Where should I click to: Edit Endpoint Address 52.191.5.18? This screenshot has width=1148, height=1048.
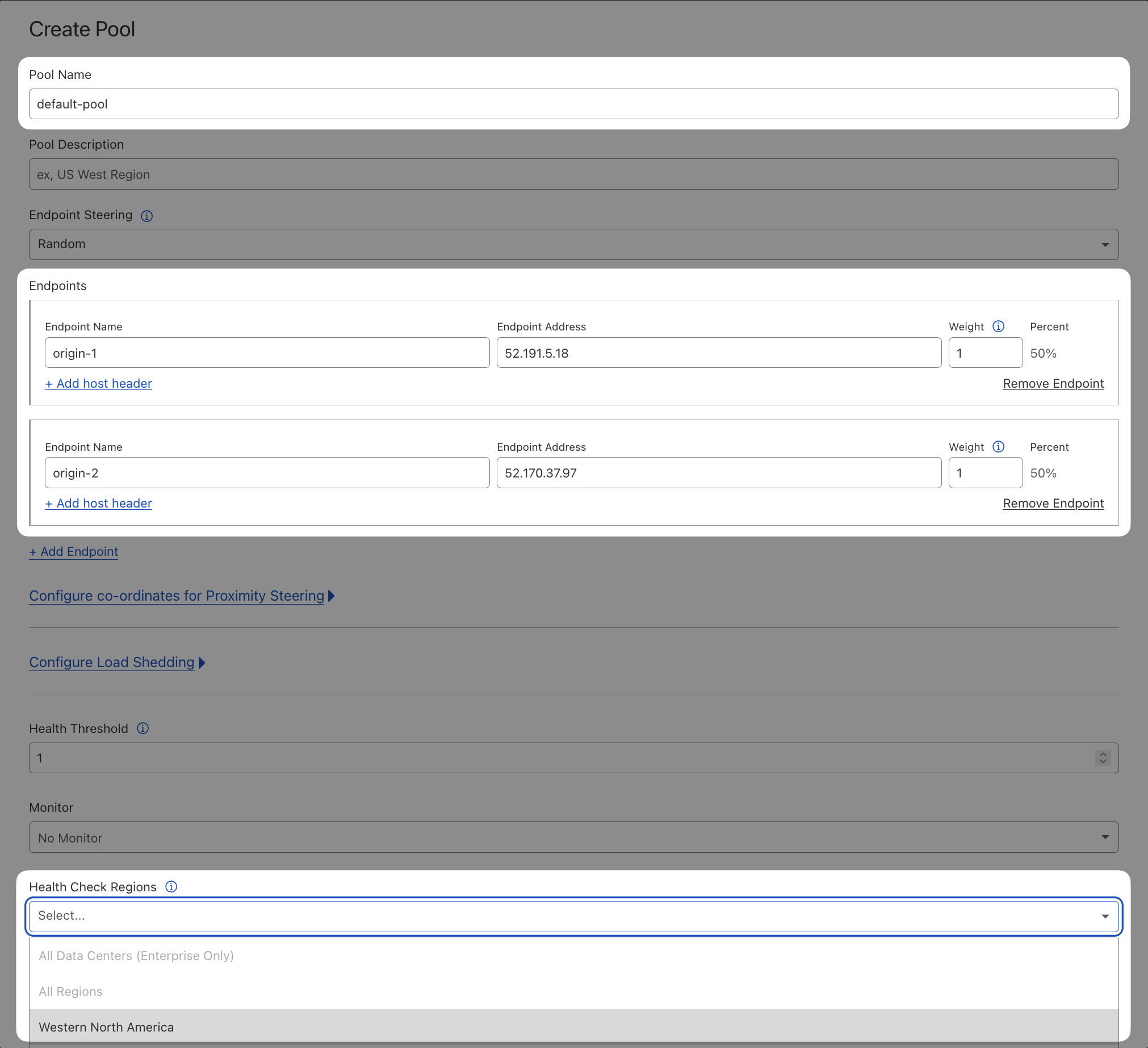click(x=719, y=353)
